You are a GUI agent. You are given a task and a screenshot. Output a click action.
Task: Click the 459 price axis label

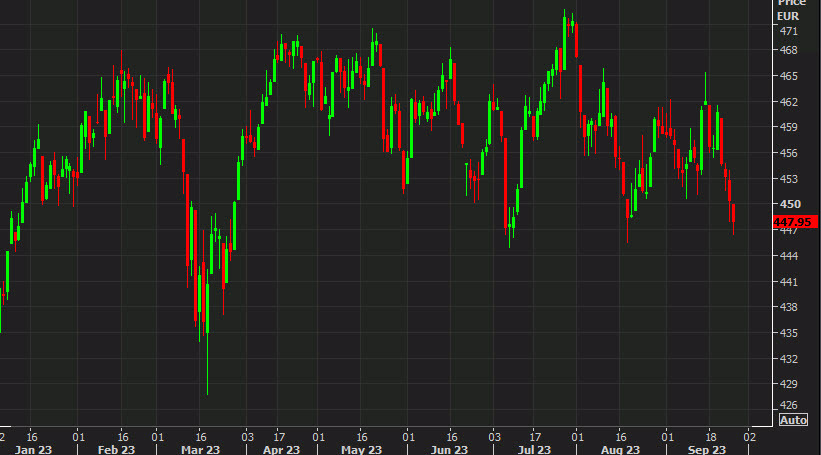tap(789, 127)
